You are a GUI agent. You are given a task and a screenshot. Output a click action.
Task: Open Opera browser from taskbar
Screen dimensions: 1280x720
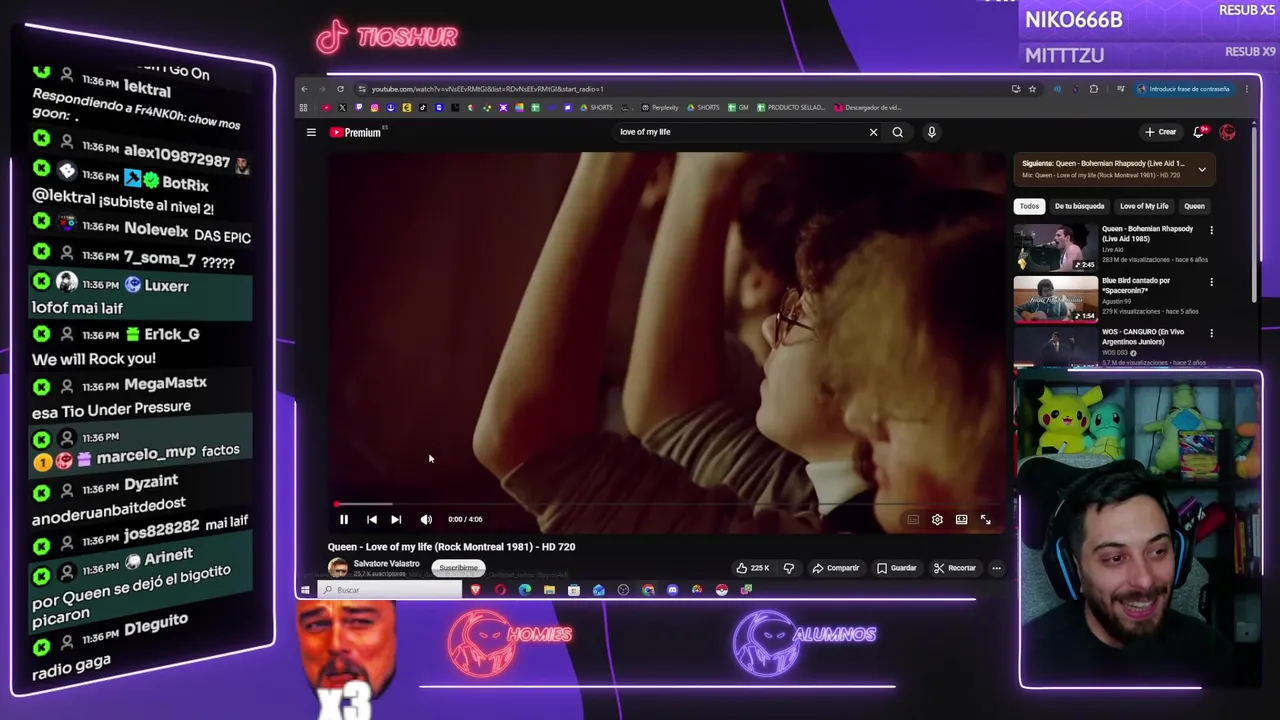(x=500, y=590)
